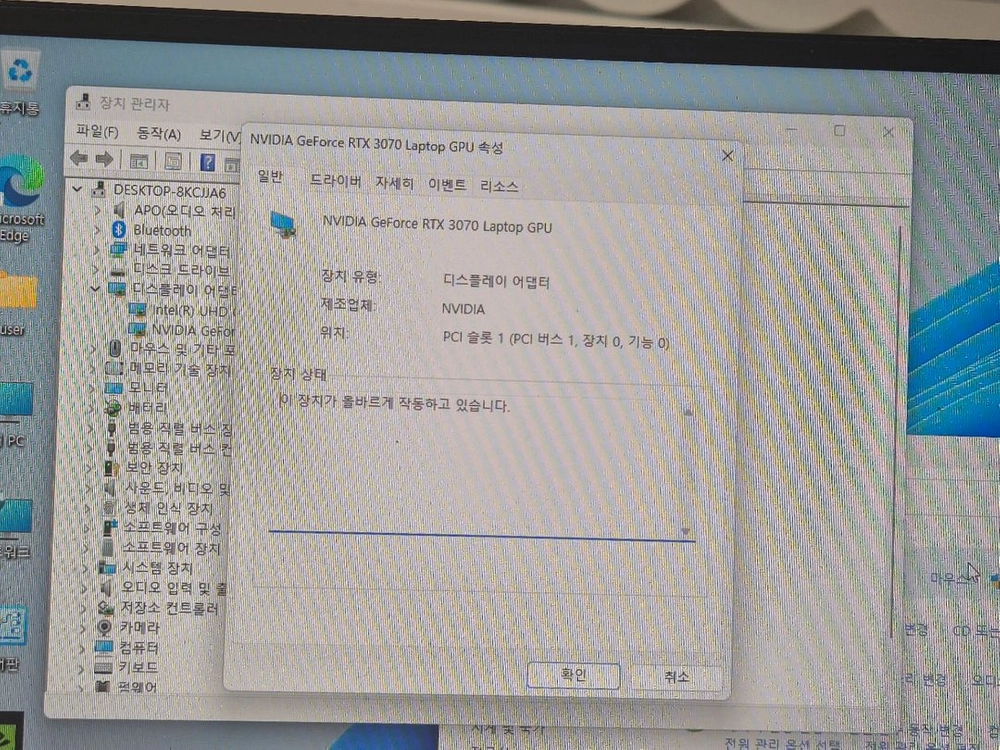Expand the 소프트웨어 장치 category
The width and height of the screenshot is (1000, 750).
click(85, 548)
